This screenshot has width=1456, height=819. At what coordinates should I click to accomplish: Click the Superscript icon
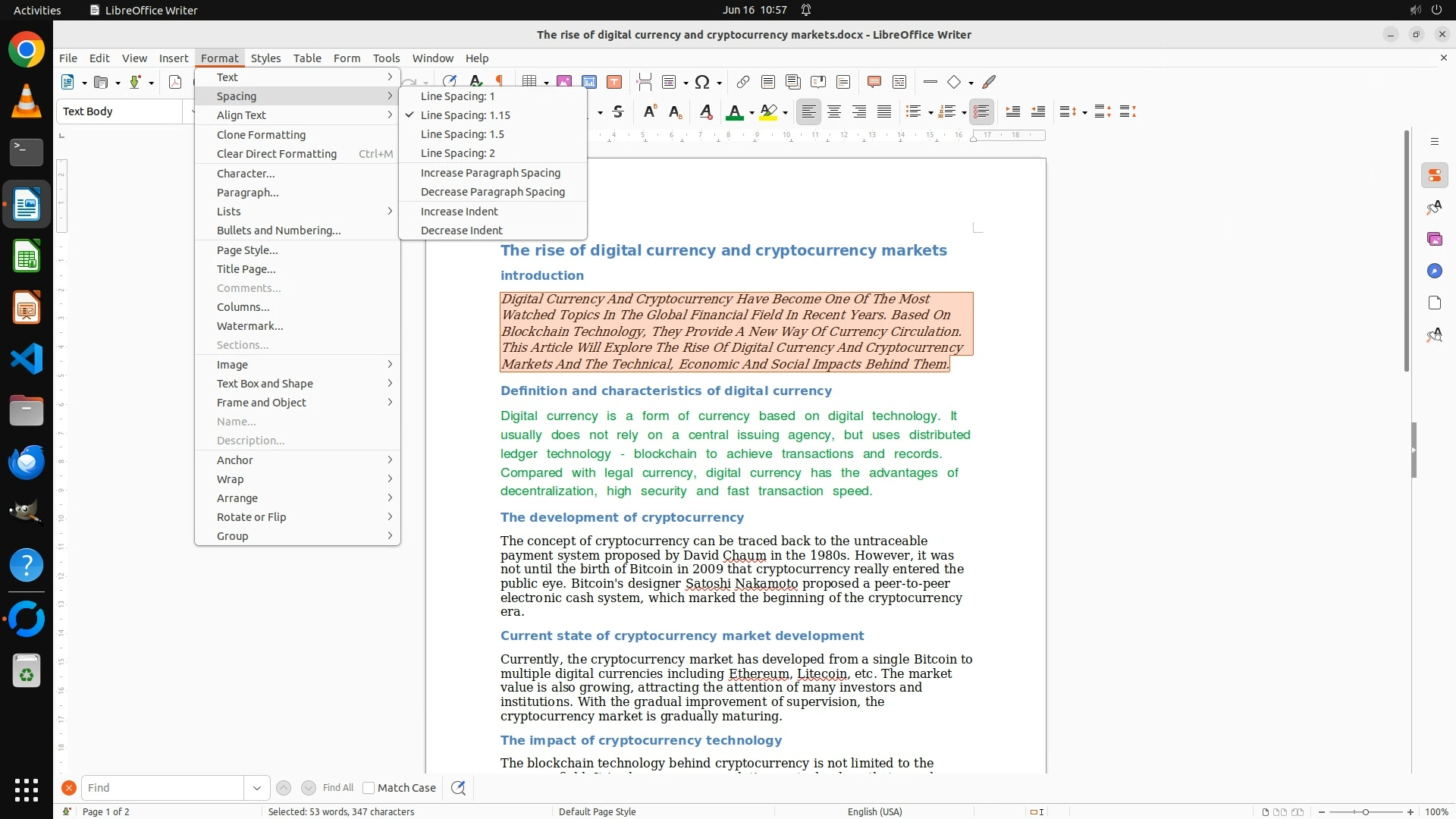click(x=649, y=111)
